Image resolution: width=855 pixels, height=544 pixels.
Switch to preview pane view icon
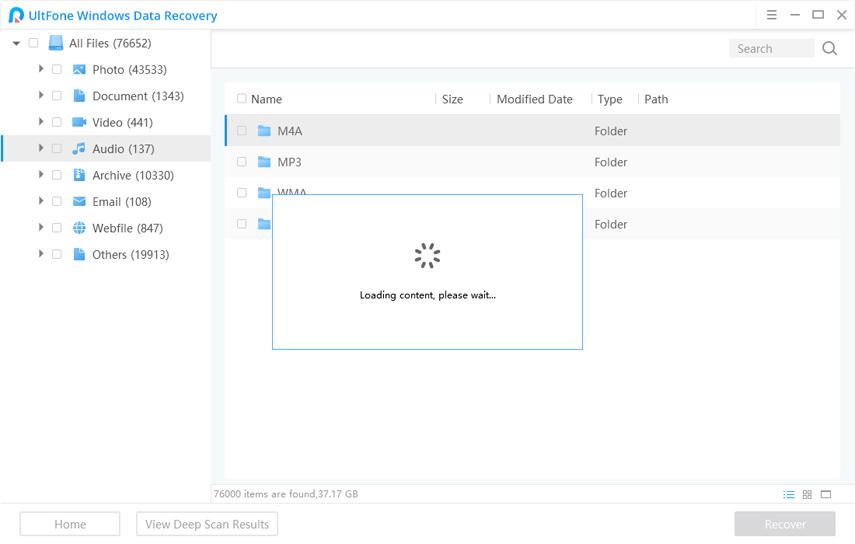pyautogui.click(x=826, y=494)
